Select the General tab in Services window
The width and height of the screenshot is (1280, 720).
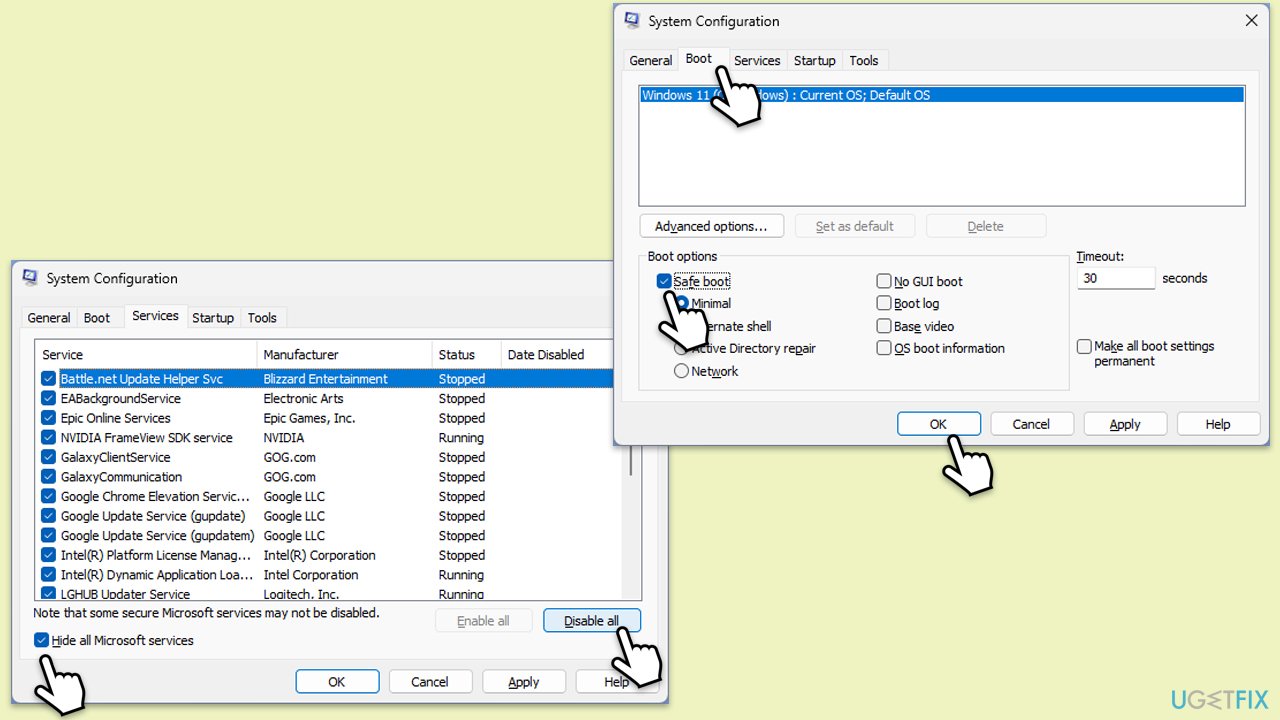pyautogui.click(x=49, y=317)
